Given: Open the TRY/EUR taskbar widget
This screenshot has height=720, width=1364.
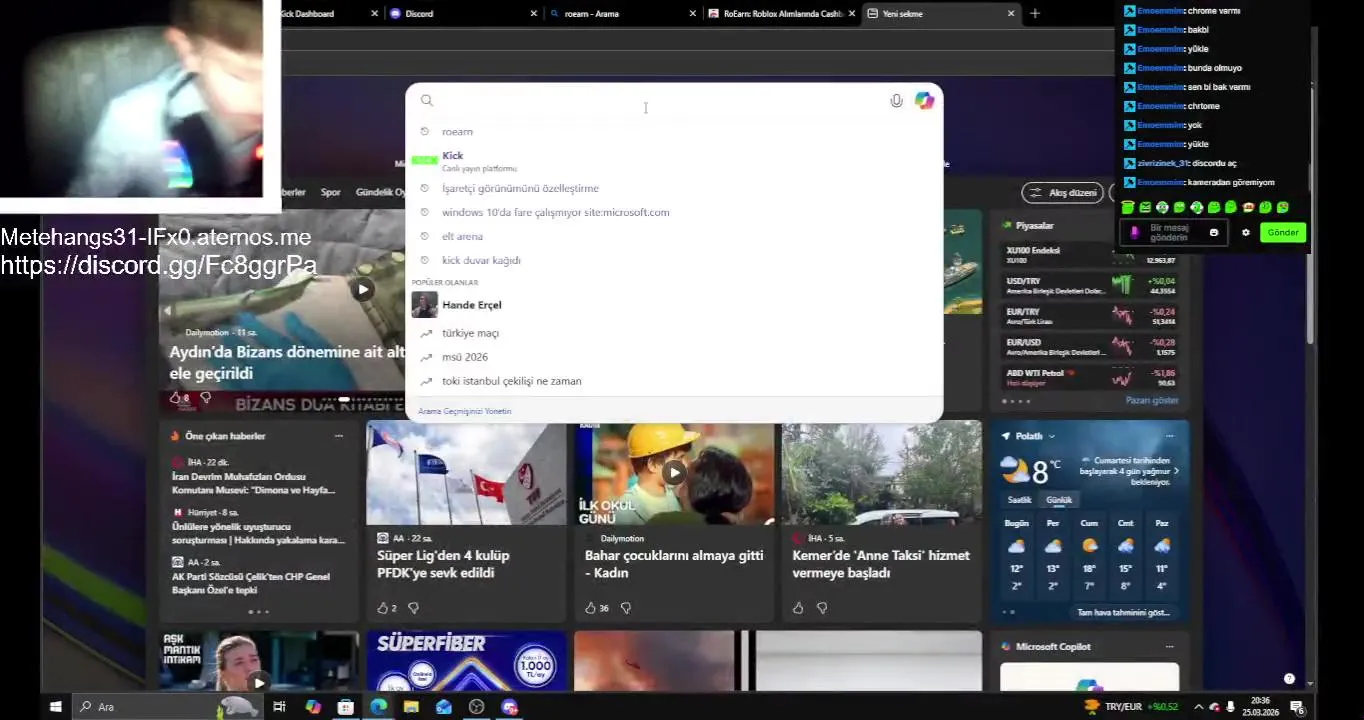Looking at the screenshot, I should [1131, 707].
